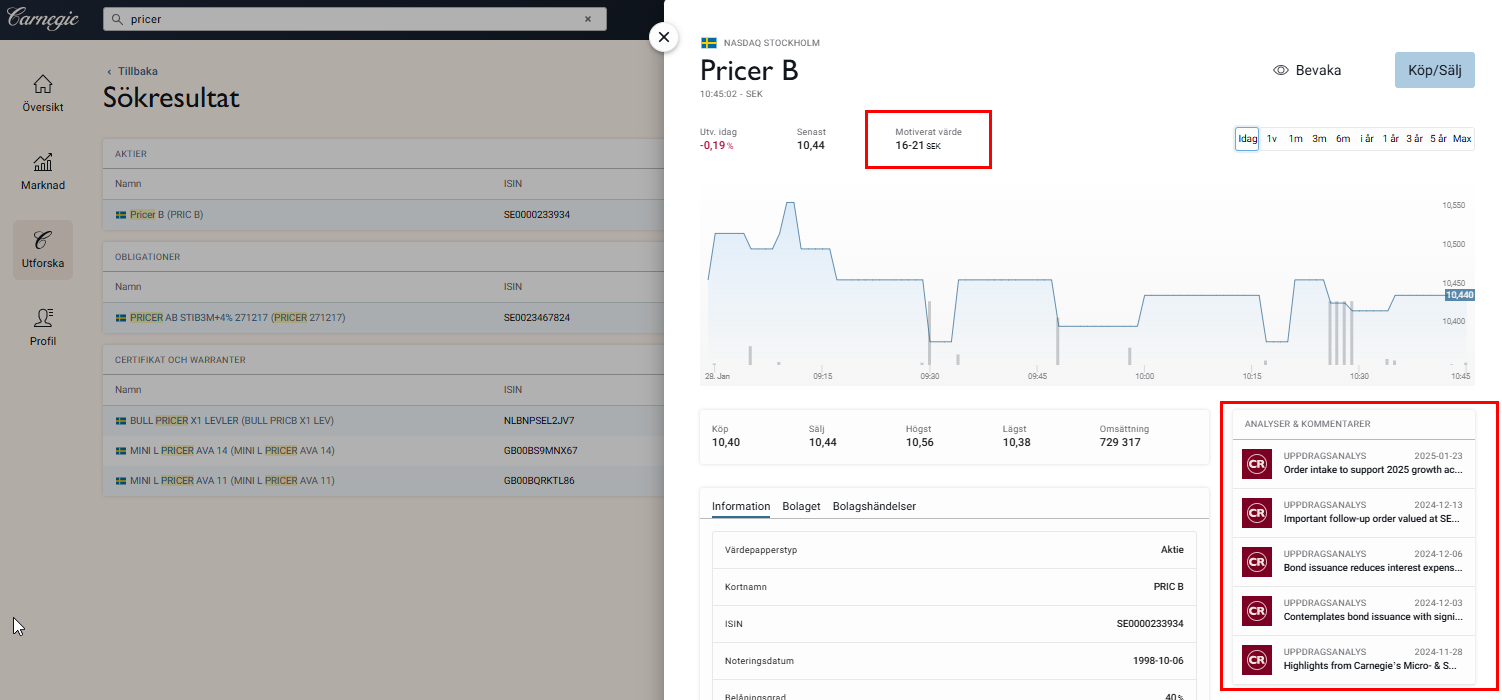The height and width of the screenshot is (700, 1502).
Task: Click the CR icon of the 2024-12-03 analysis
Action: pos(1256,610)
